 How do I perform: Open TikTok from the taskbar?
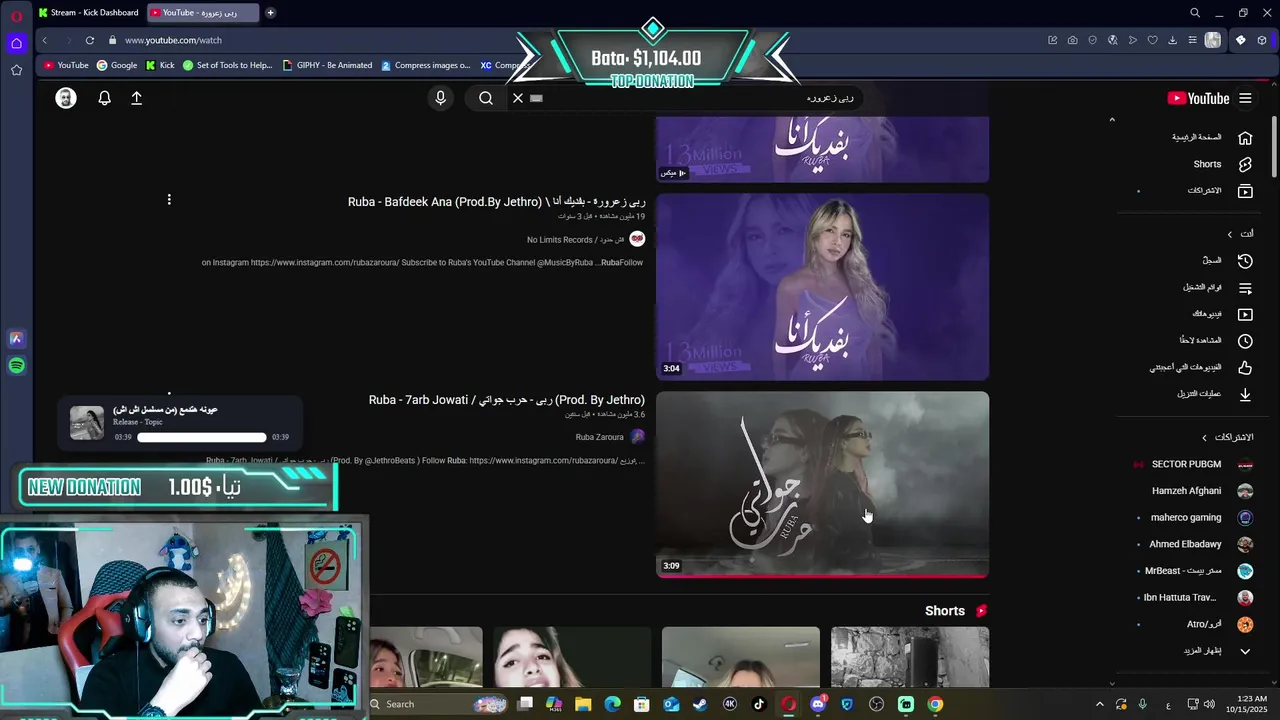(759, 704)
